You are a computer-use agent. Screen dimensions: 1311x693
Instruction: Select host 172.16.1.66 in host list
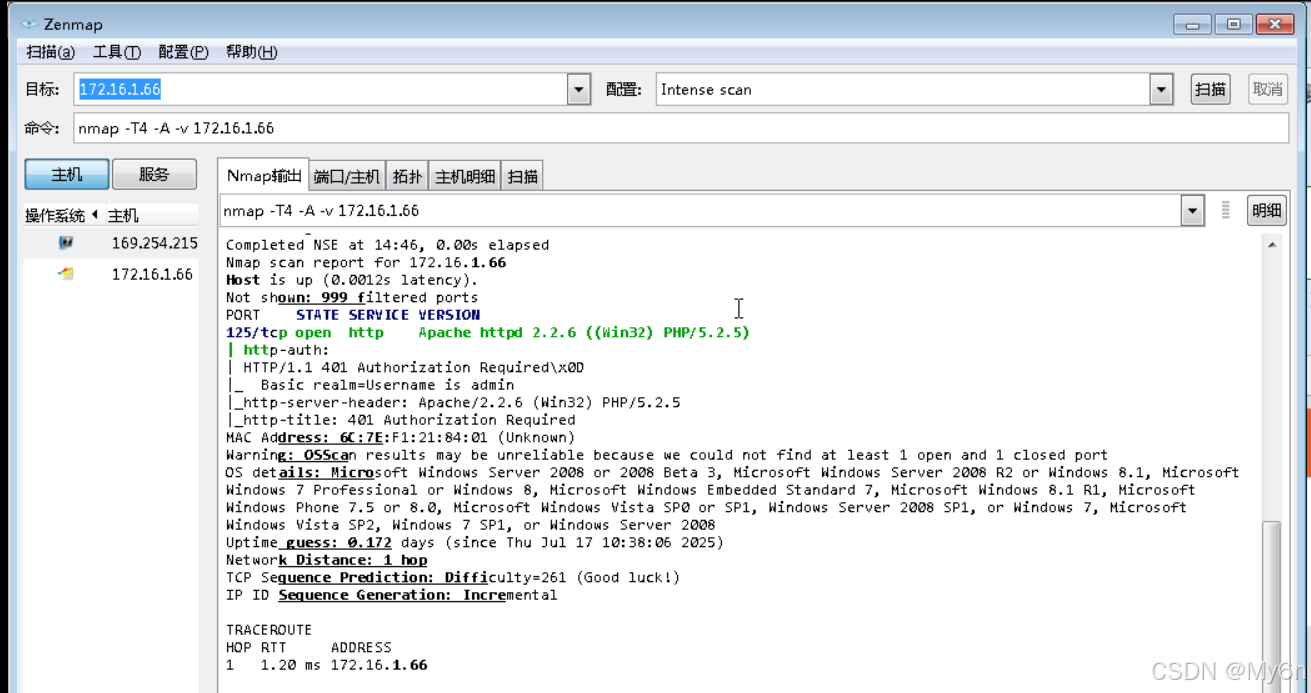110,274
